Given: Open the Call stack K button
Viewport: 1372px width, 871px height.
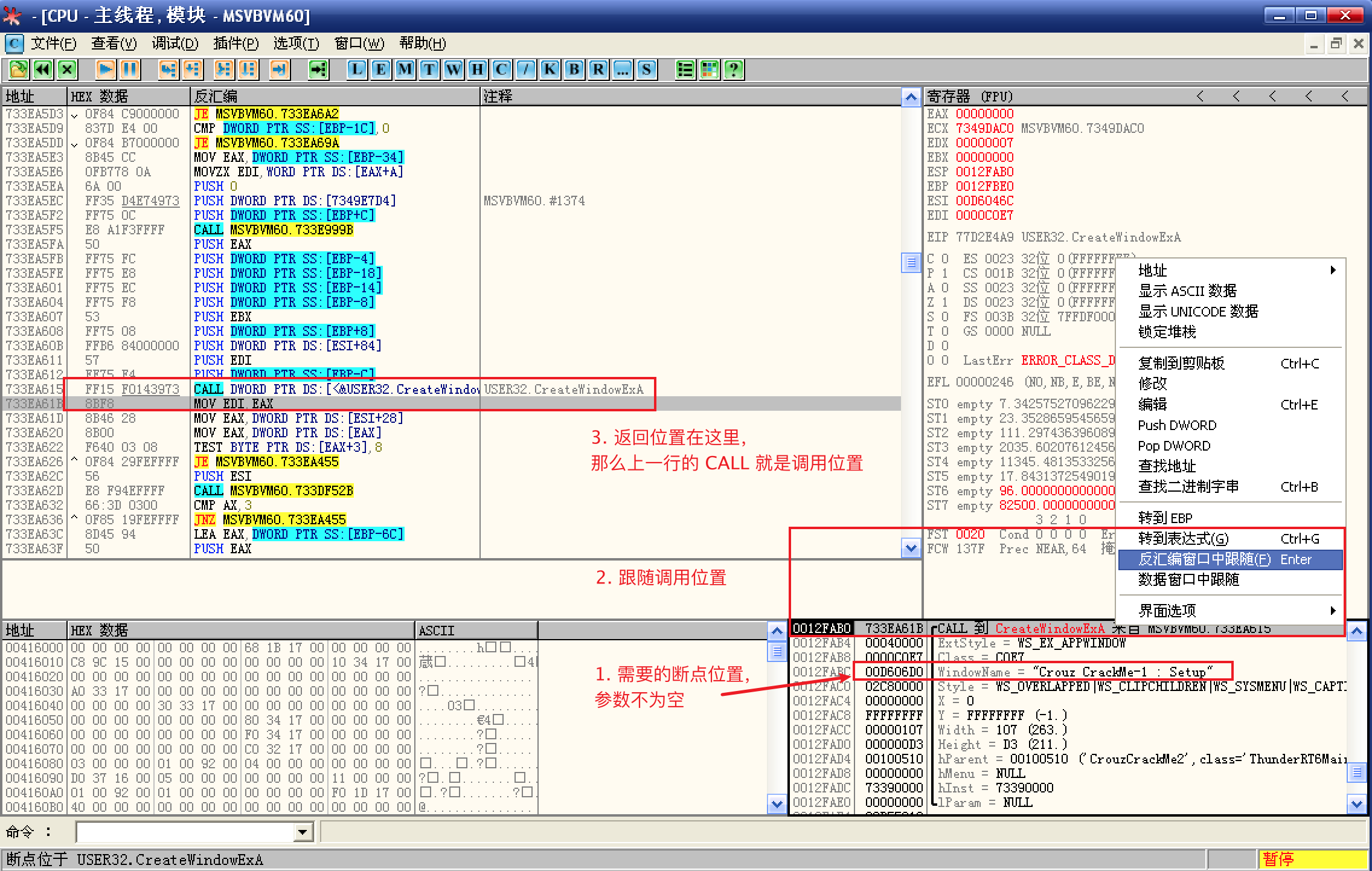Looking at the screenshot, I should (x=550, y=69).
